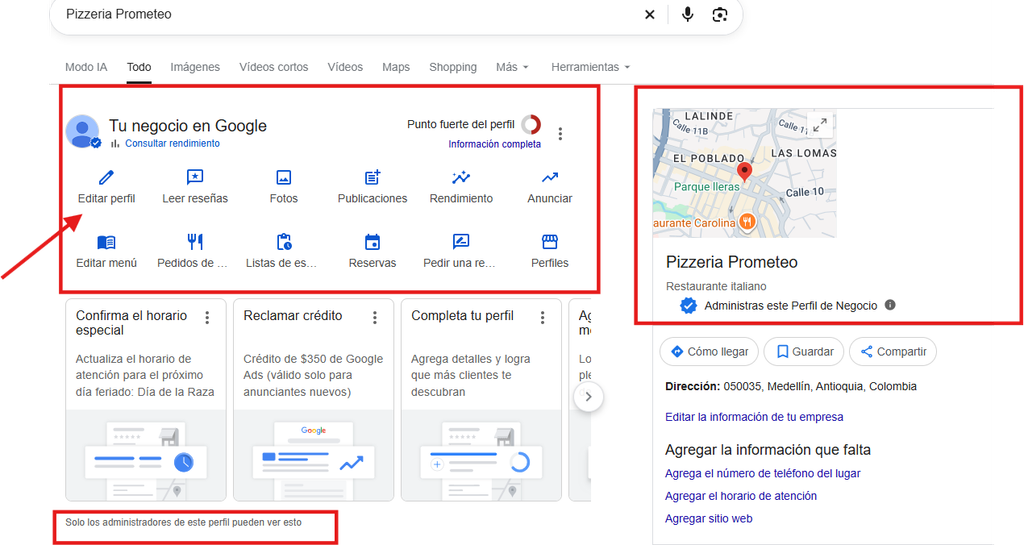This screenshot has height=545, width=1024.
Task: Open the Completa tu perfil card illustration
Action: pos(481,456)
